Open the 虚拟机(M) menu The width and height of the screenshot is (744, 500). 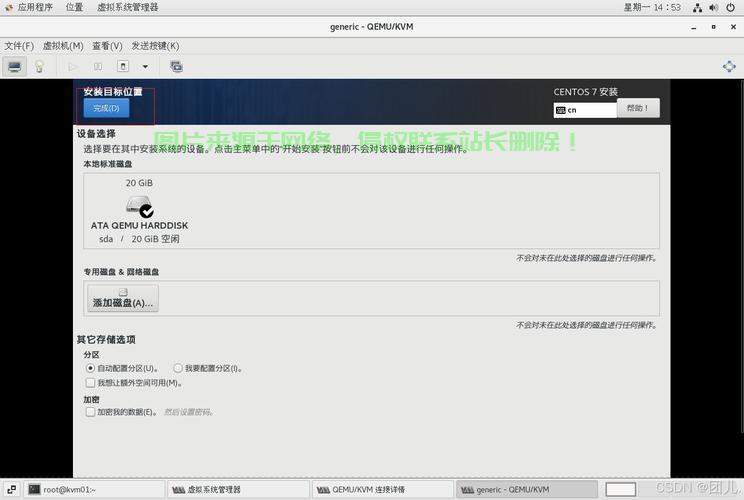click(x=63, y=46)
